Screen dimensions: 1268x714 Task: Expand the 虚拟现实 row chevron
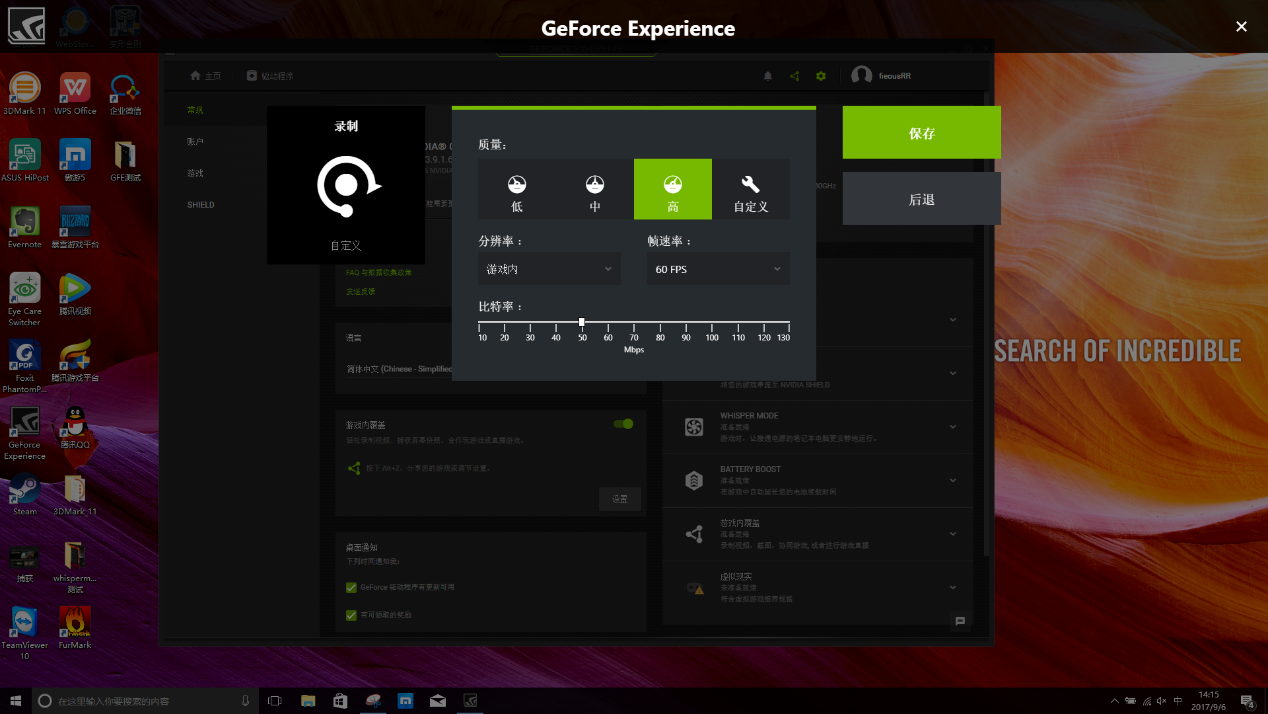pyautogui.click(x=953, y=588)
